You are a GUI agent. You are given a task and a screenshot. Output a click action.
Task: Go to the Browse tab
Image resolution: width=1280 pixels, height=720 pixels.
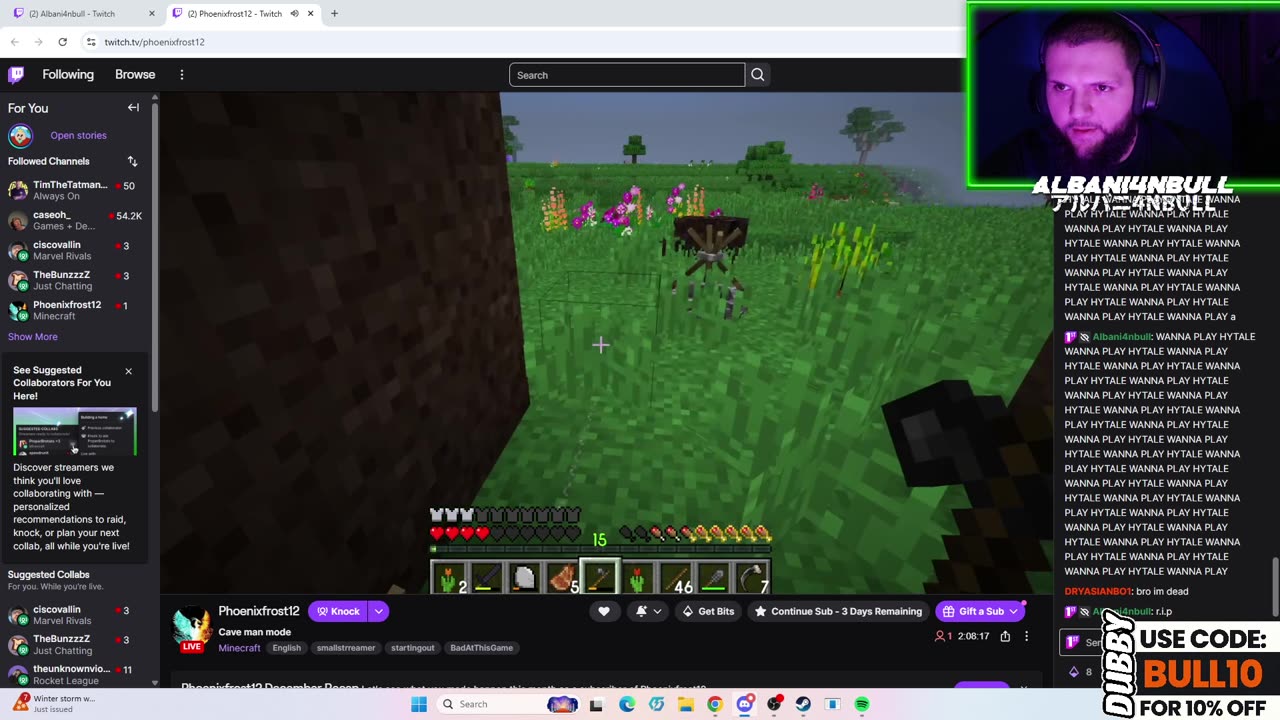pyautogui.click(x=135, y=75)
